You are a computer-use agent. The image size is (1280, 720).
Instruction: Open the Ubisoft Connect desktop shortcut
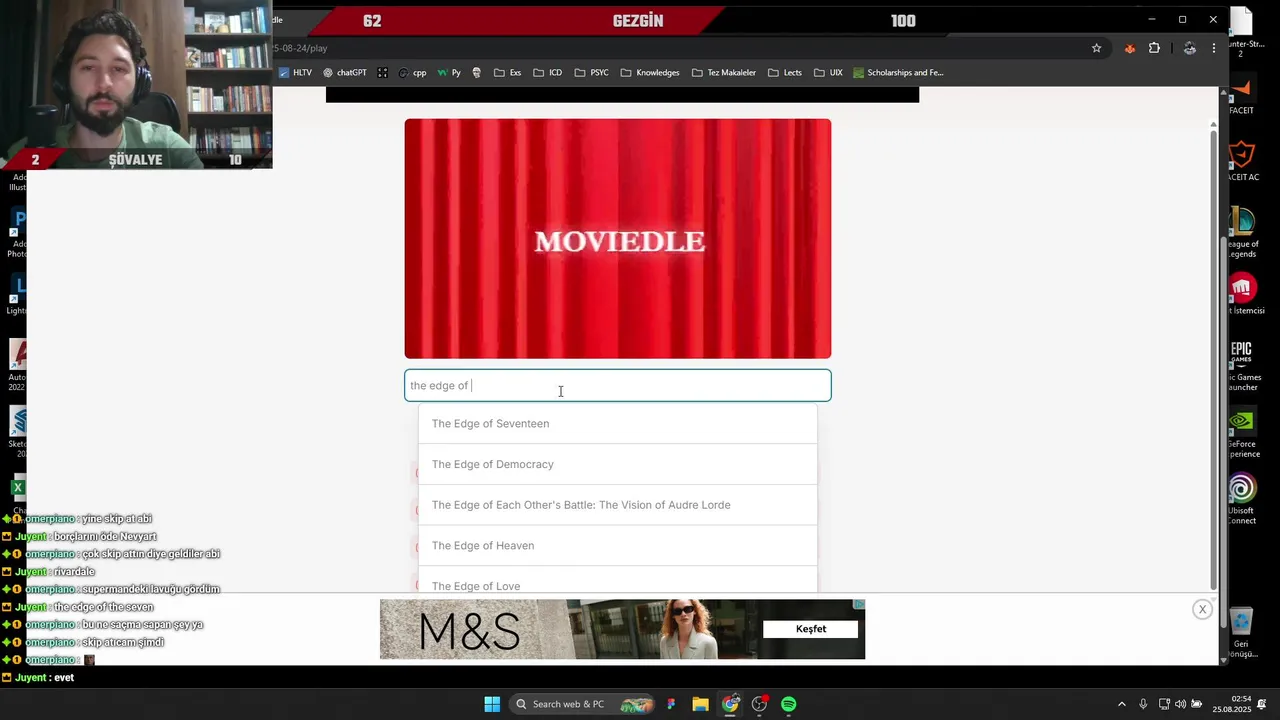click(1242, 498)
